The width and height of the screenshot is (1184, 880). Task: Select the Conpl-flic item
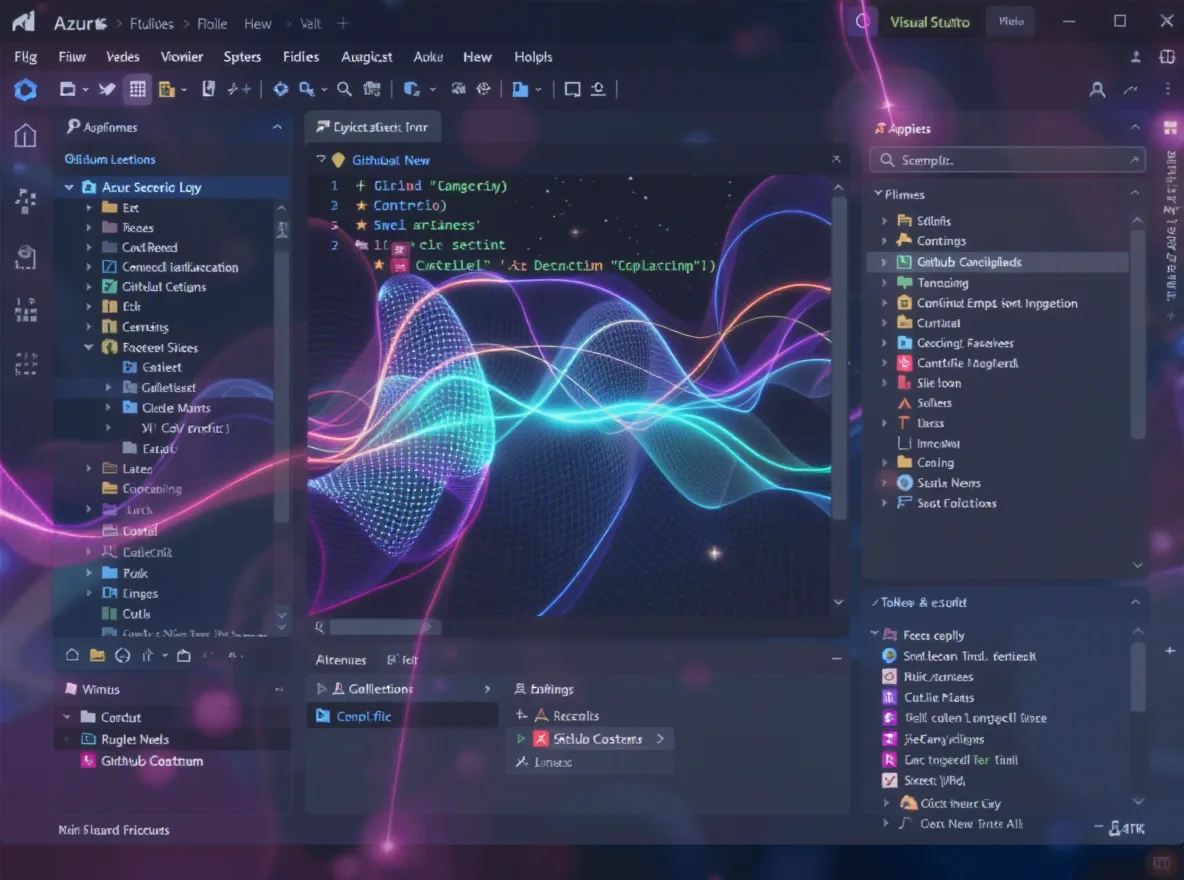click(402, 716)
